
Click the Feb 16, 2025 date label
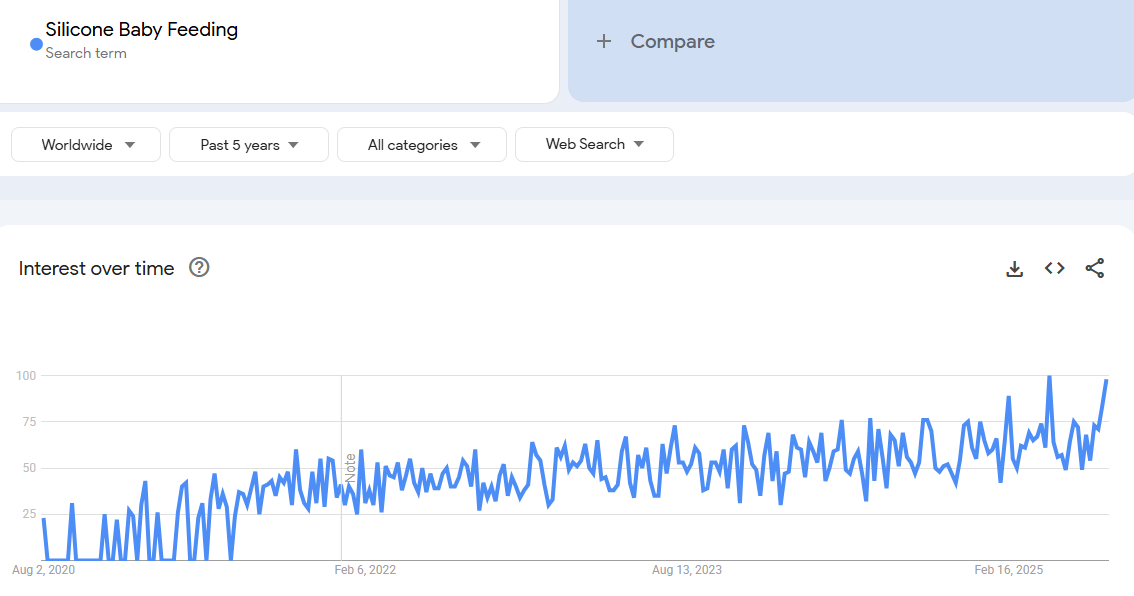tap(1008, 570)
